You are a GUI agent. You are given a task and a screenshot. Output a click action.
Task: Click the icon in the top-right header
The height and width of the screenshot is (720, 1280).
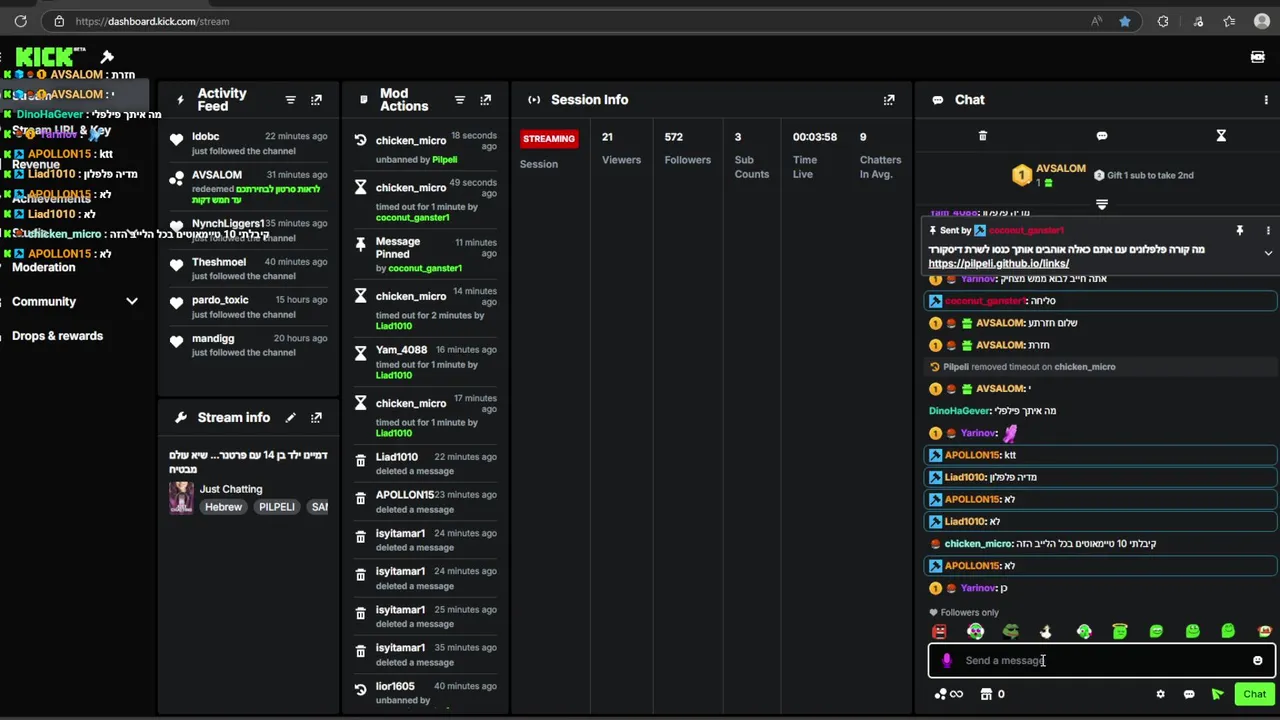point(1257,57)
